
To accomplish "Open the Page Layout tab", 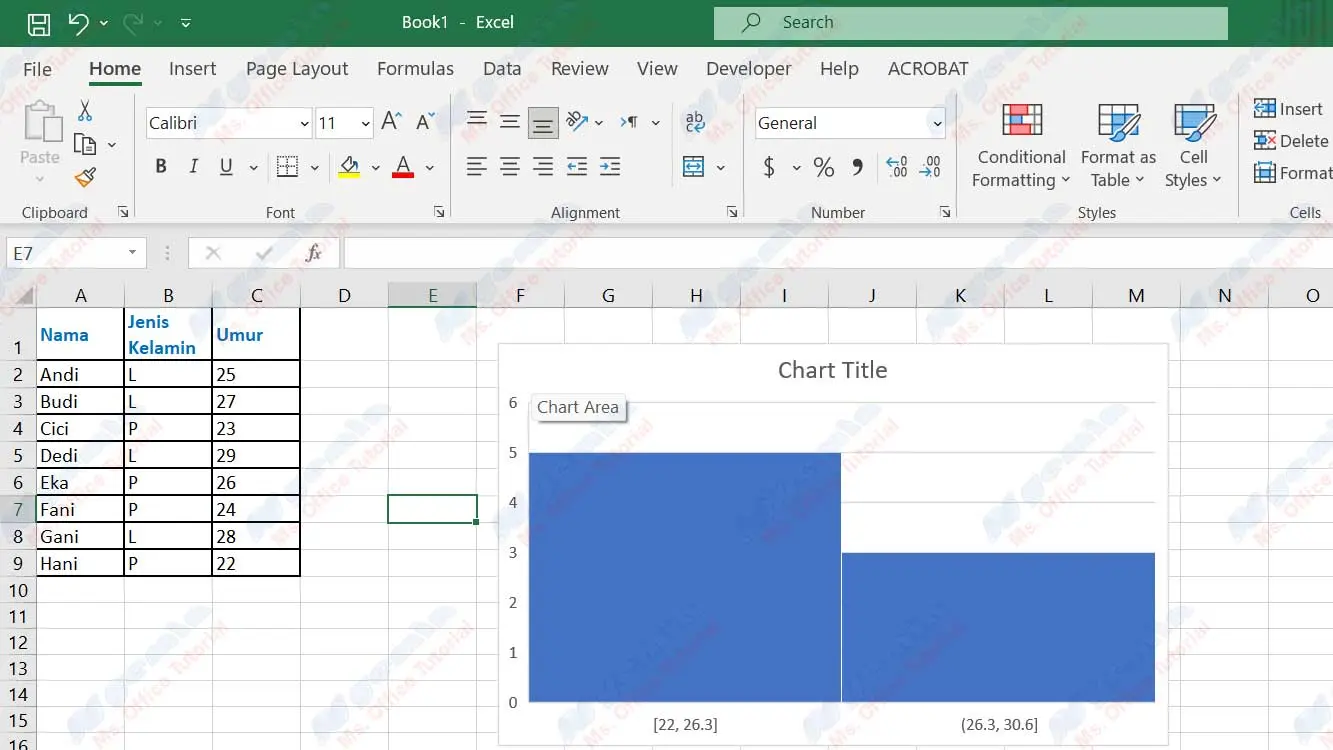I will click(x=297, y=68).
